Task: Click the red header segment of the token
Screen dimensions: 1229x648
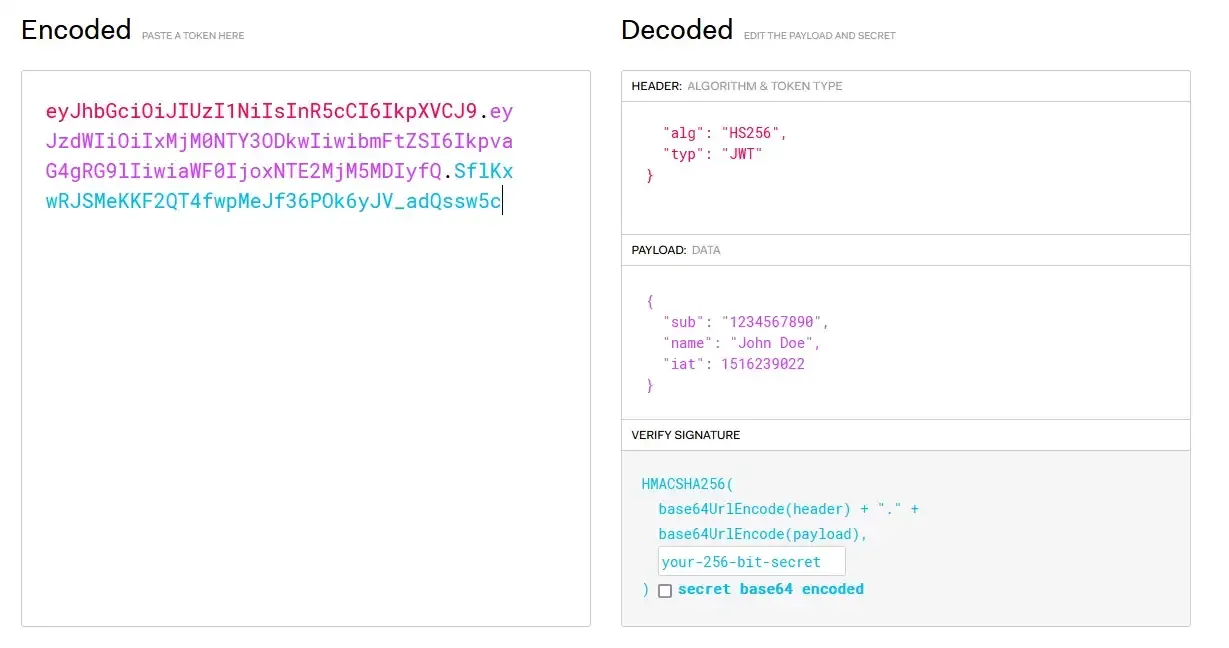Action: click(x=262, y=111)
